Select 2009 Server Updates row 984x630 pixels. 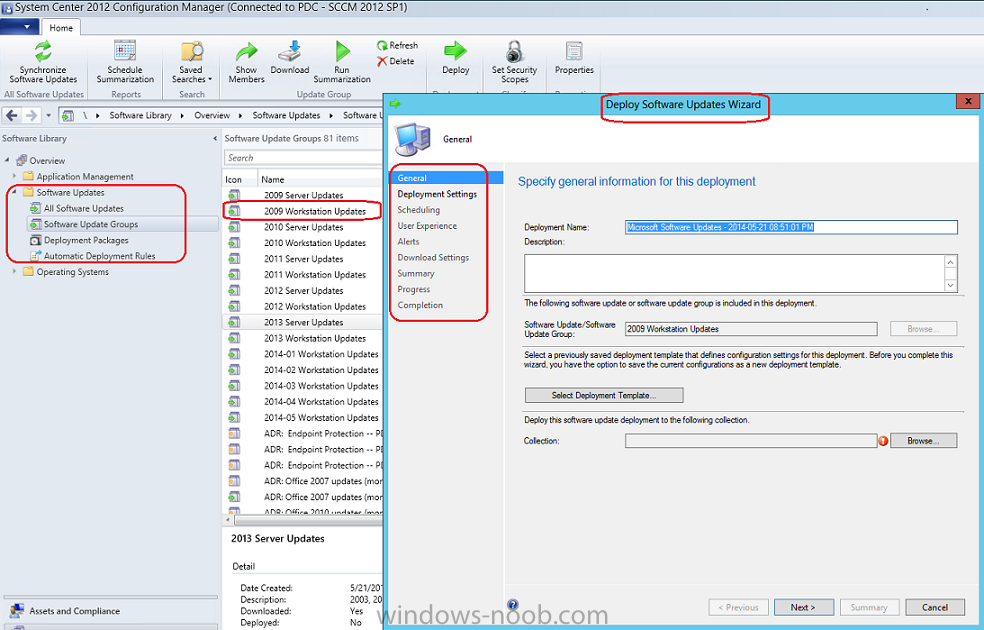303,195
